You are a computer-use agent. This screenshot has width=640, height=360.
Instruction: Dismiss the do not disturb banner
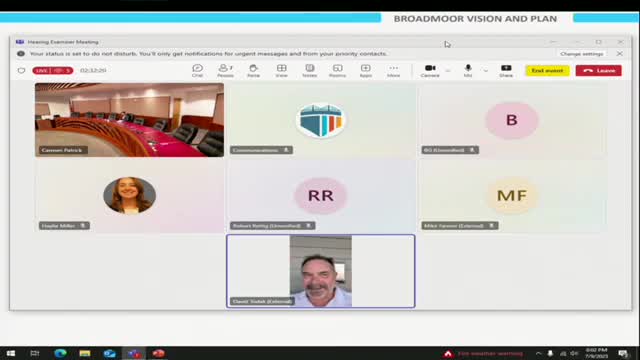click(x=620, y=54)
